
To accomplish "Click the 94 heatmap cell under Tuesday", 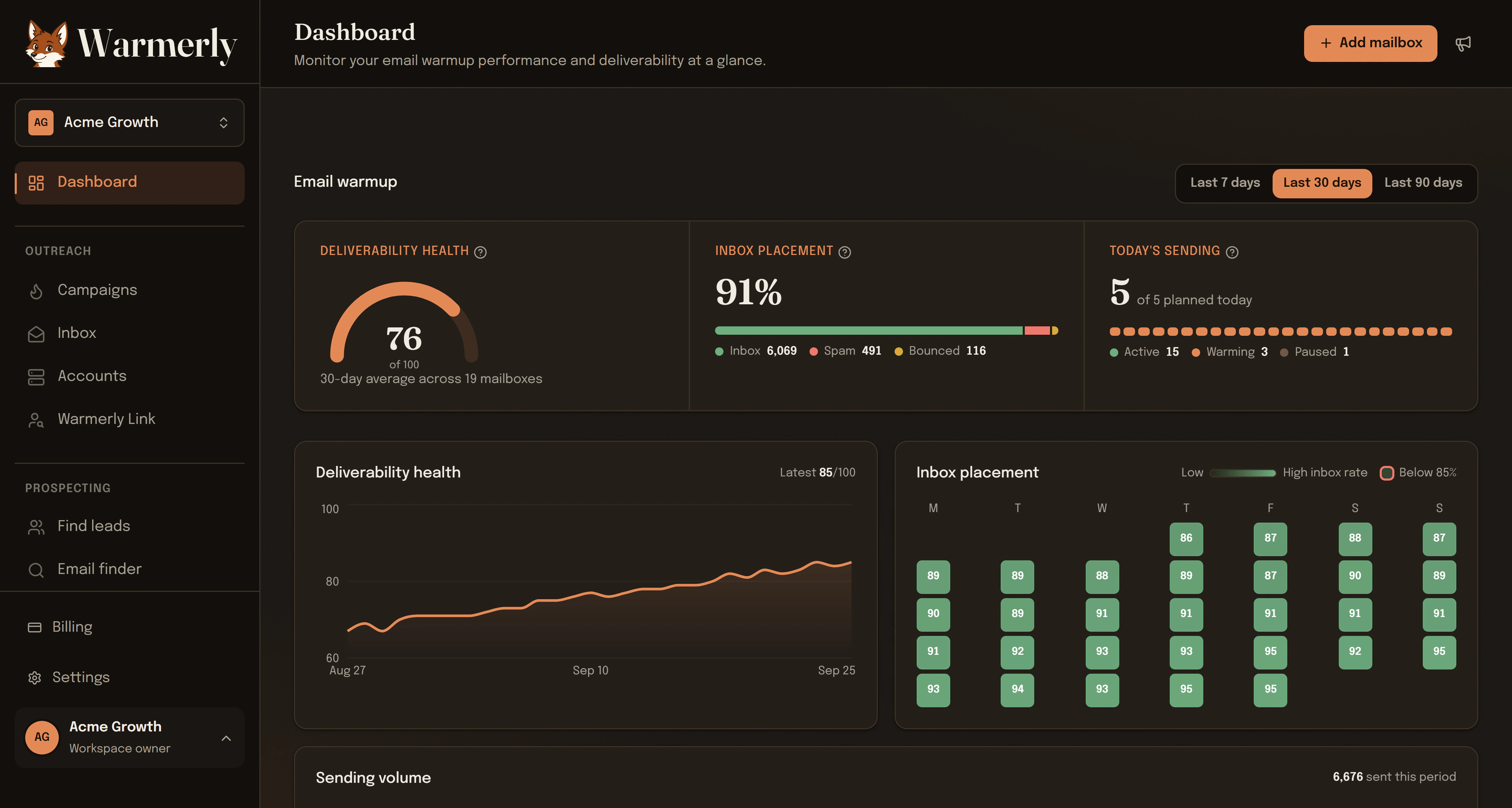I will point(1017,689).
